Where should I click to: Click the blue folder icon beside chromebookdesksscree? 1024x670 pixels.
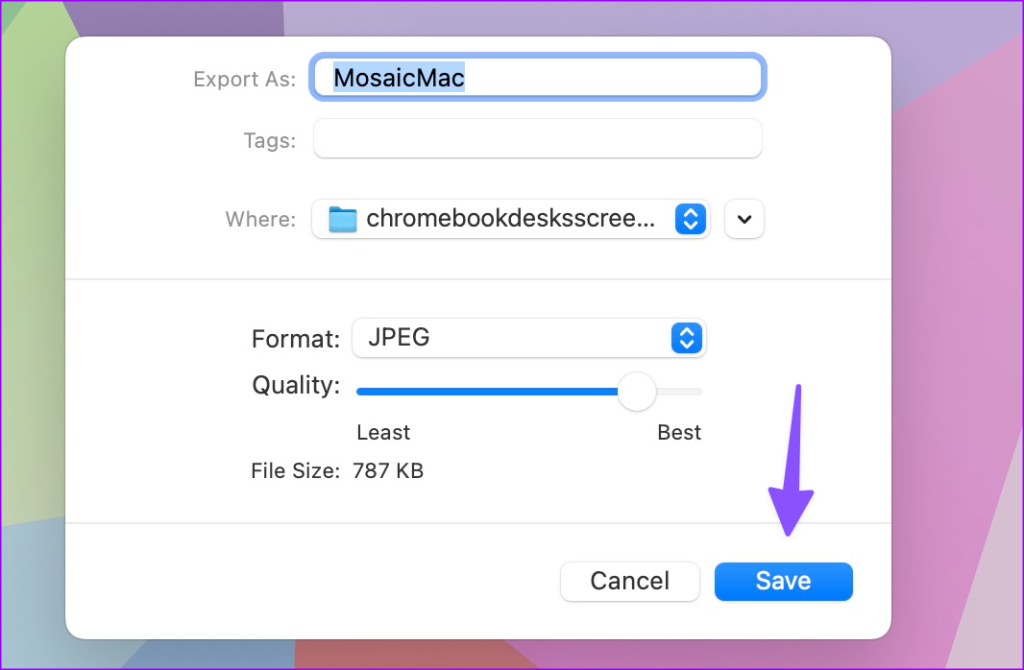[343, 219]
